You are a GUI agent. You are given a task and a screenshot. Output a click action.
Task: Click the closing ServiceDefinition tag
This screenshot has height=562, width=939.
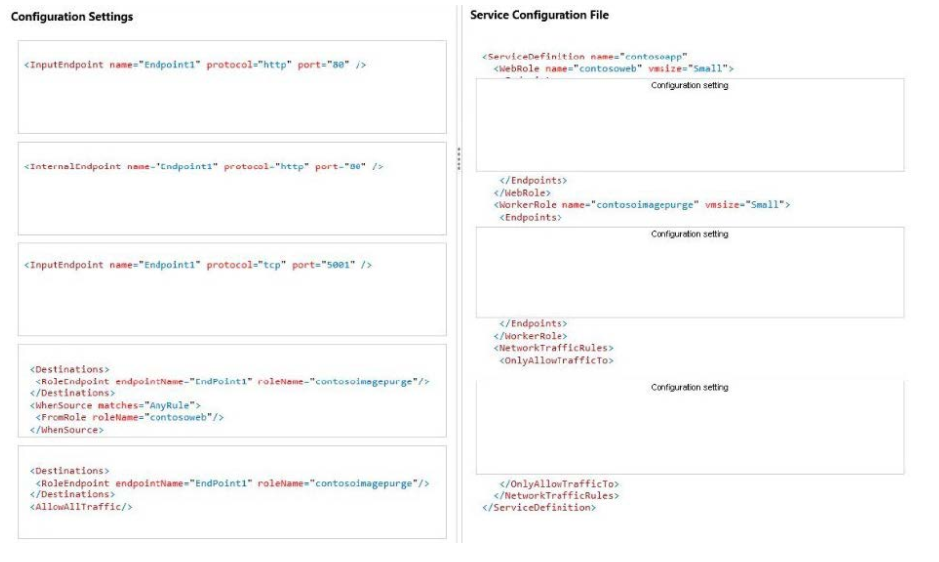pyautogui.click(x=539, y=507)
